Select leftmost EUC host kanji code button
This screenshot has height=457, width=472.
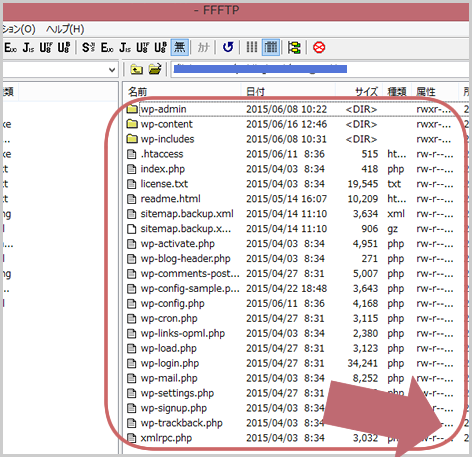coord(10,48)
